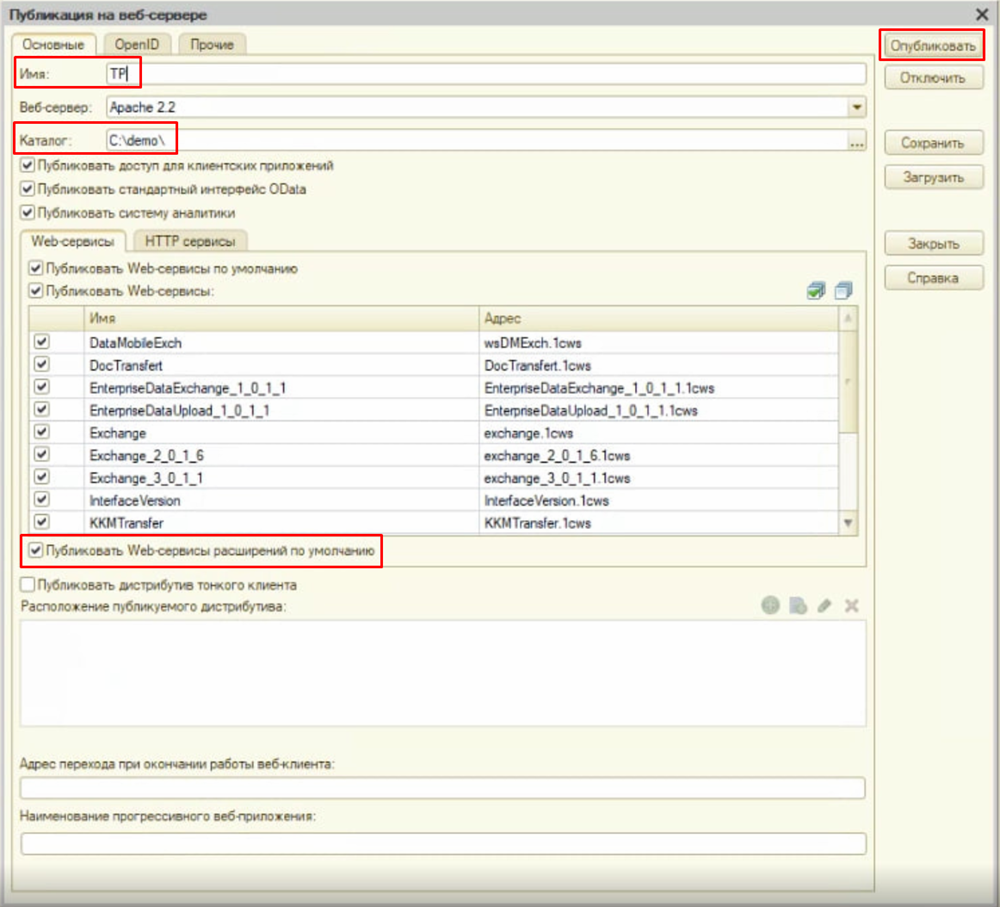This screenshot has height=907, width=1000.
Task: Click the add distributive location icon
Action: tap(770, 605)
